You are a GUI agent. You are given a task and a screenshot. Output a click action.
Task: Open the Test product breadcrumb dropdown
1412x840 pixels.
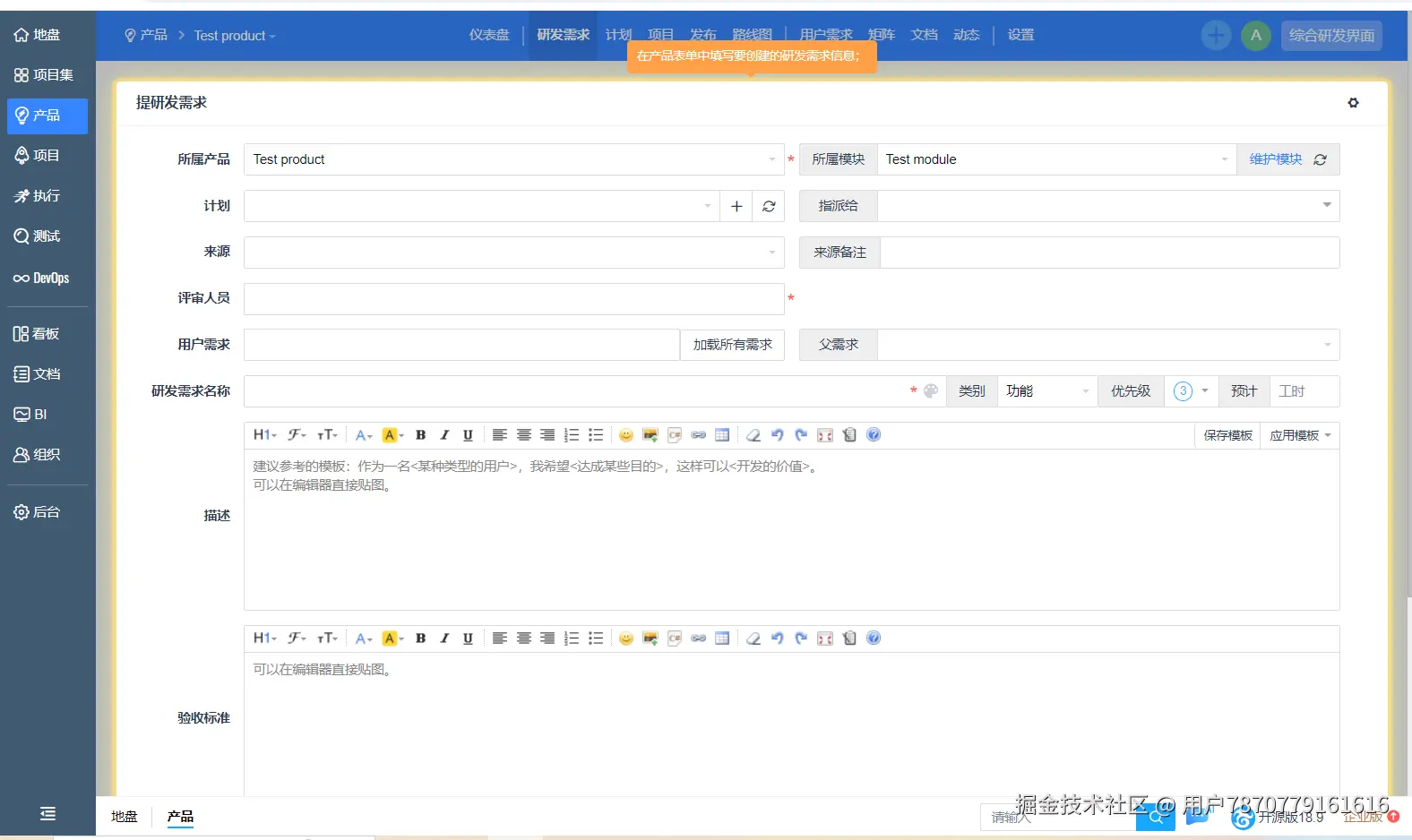[235, 36]
